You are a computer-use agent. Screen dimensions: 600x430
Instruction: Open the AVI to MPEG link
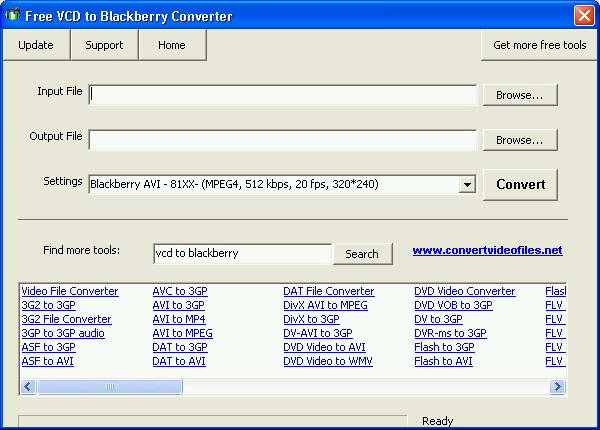tap(183, 333)
